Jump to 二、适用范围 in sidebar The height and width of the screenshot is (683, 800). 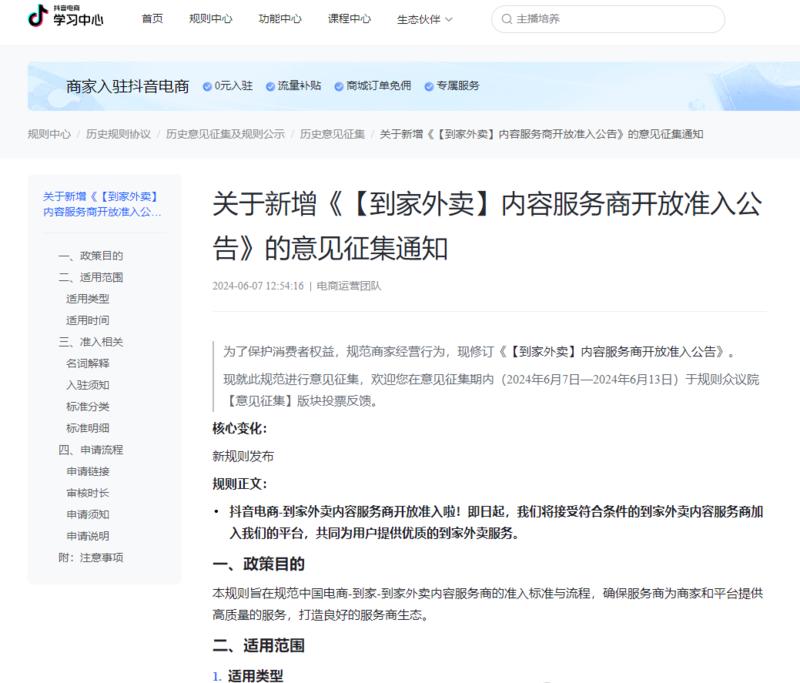(91, 277)
